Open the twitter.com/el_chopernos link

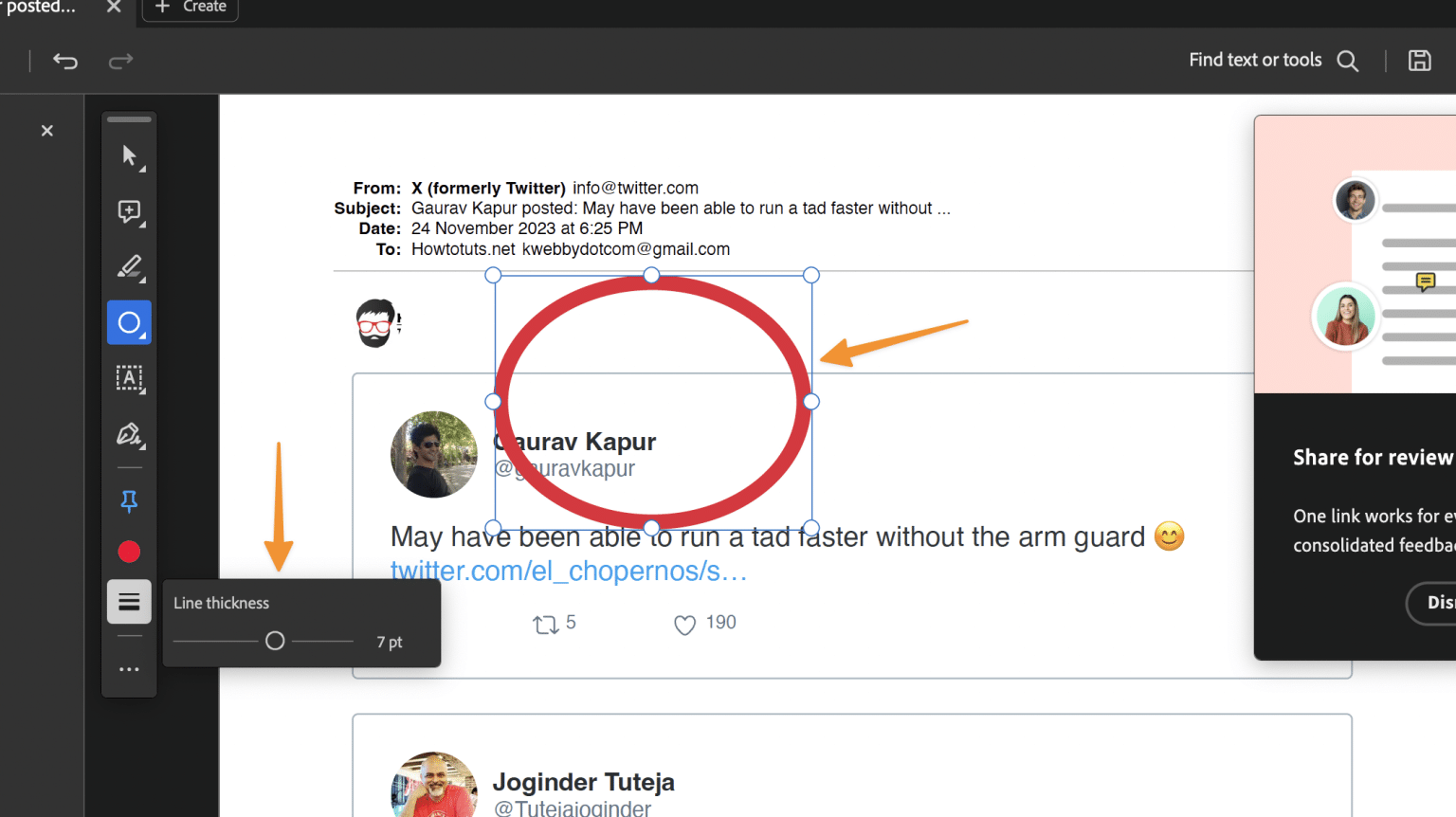pos(569,572)
